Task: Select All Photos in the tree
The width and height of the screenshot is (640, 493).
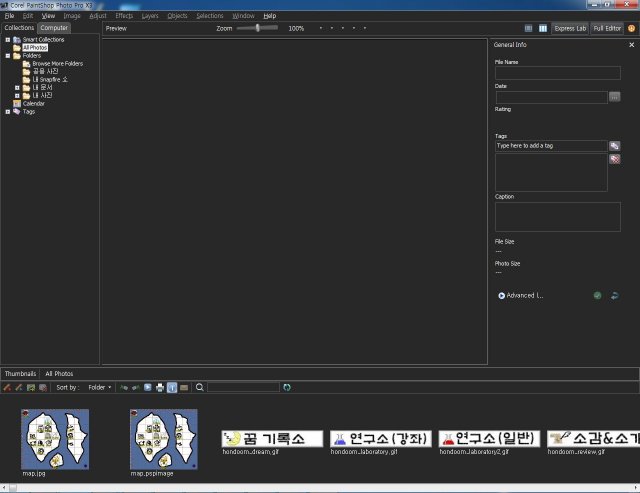Action: pos(35,48)
